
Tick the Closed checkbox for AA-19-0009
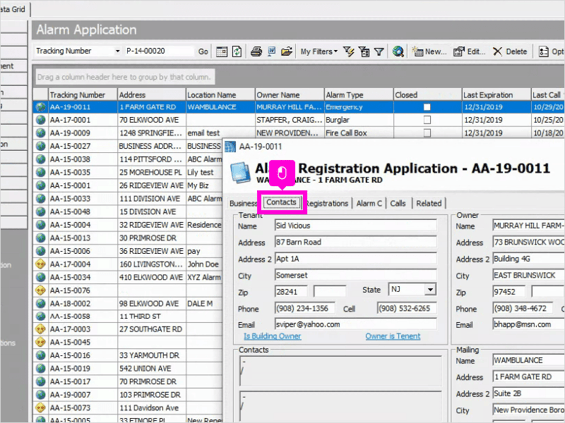point(427,133)
